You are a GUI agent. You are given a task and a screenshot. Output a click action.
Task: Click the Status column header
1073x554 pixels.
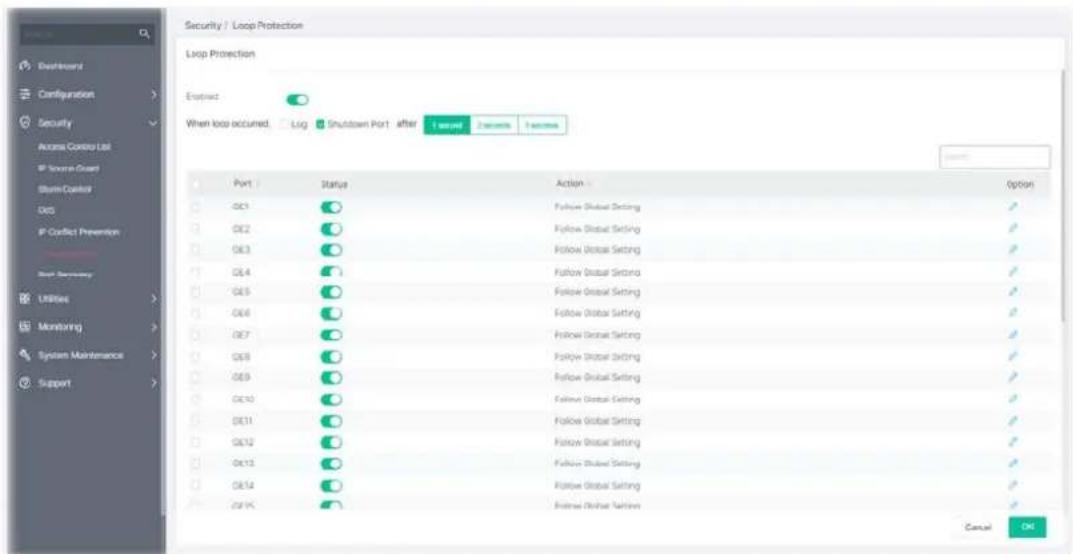334,185
